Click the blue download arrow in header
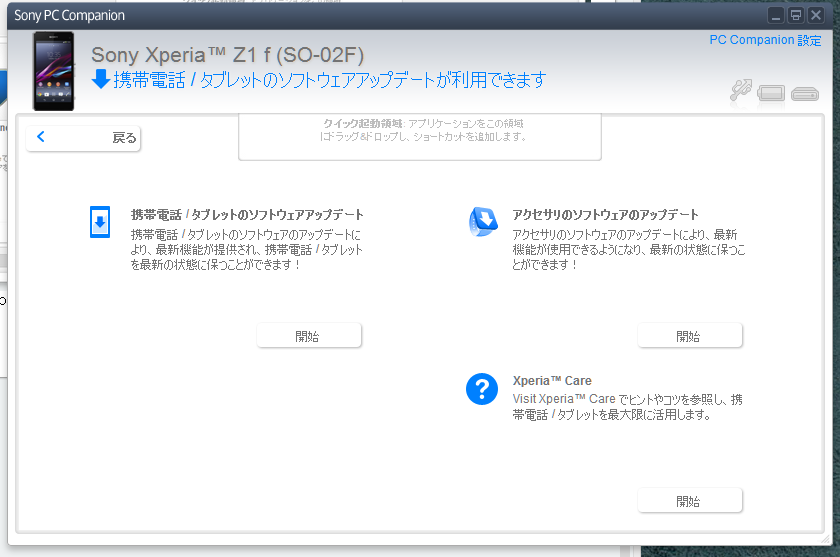 coord(101,79)
